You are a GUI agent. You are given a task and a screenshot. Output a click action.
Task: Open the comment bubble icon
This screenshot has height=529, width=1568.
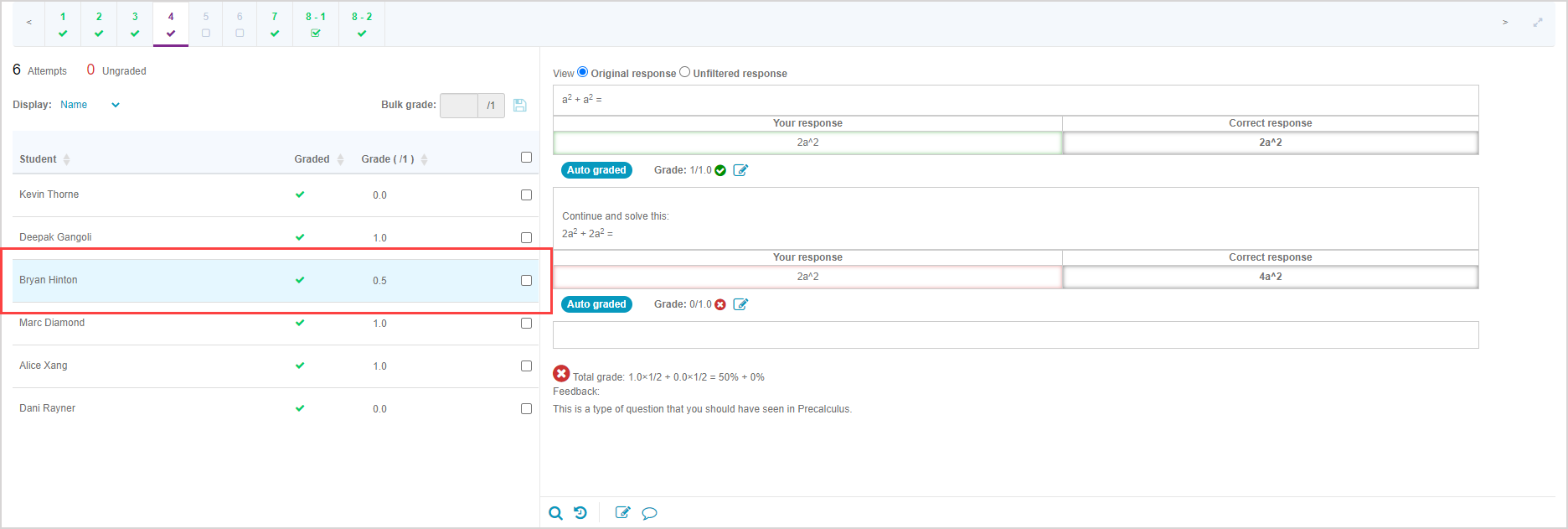(x=649, y=513)
